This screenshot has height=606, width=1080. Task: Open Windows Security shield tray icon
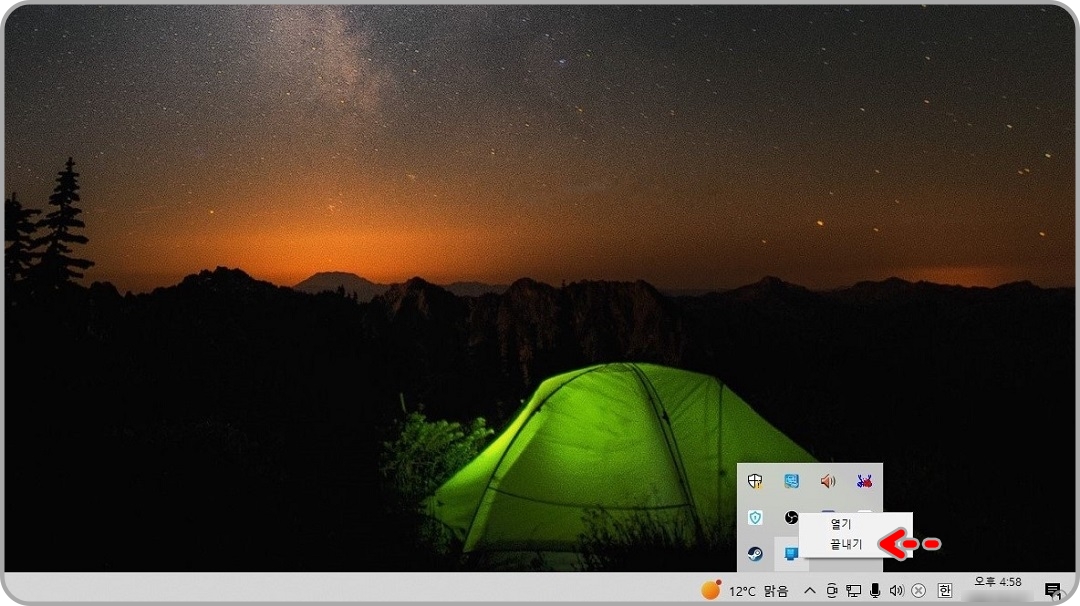click(755, 481)
